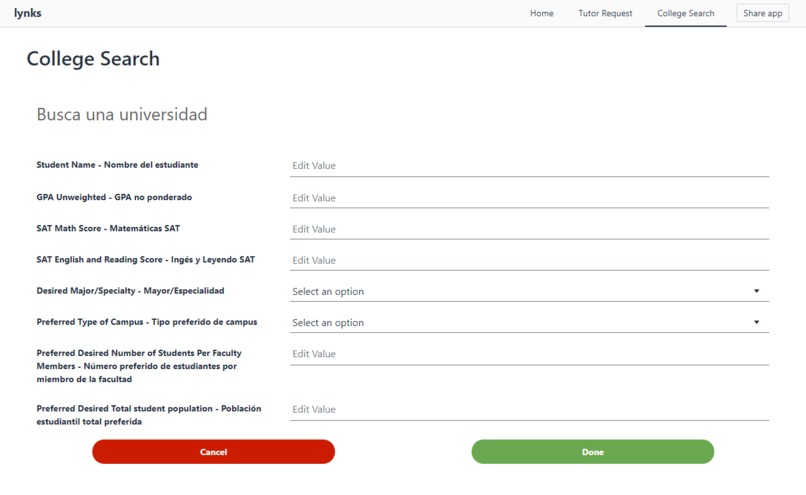Click the Share app button
This screenshot has width=806, height=495.
[x=763, y=13]
